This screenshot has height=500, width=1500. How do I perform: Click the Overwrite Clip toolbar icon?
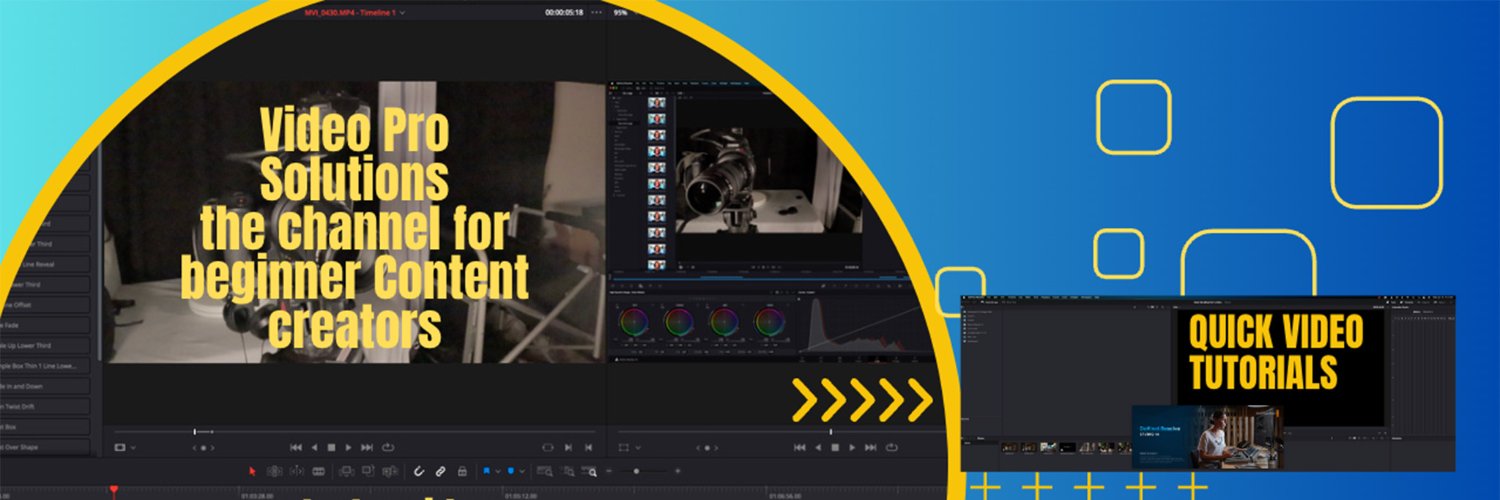pos(368,471)
